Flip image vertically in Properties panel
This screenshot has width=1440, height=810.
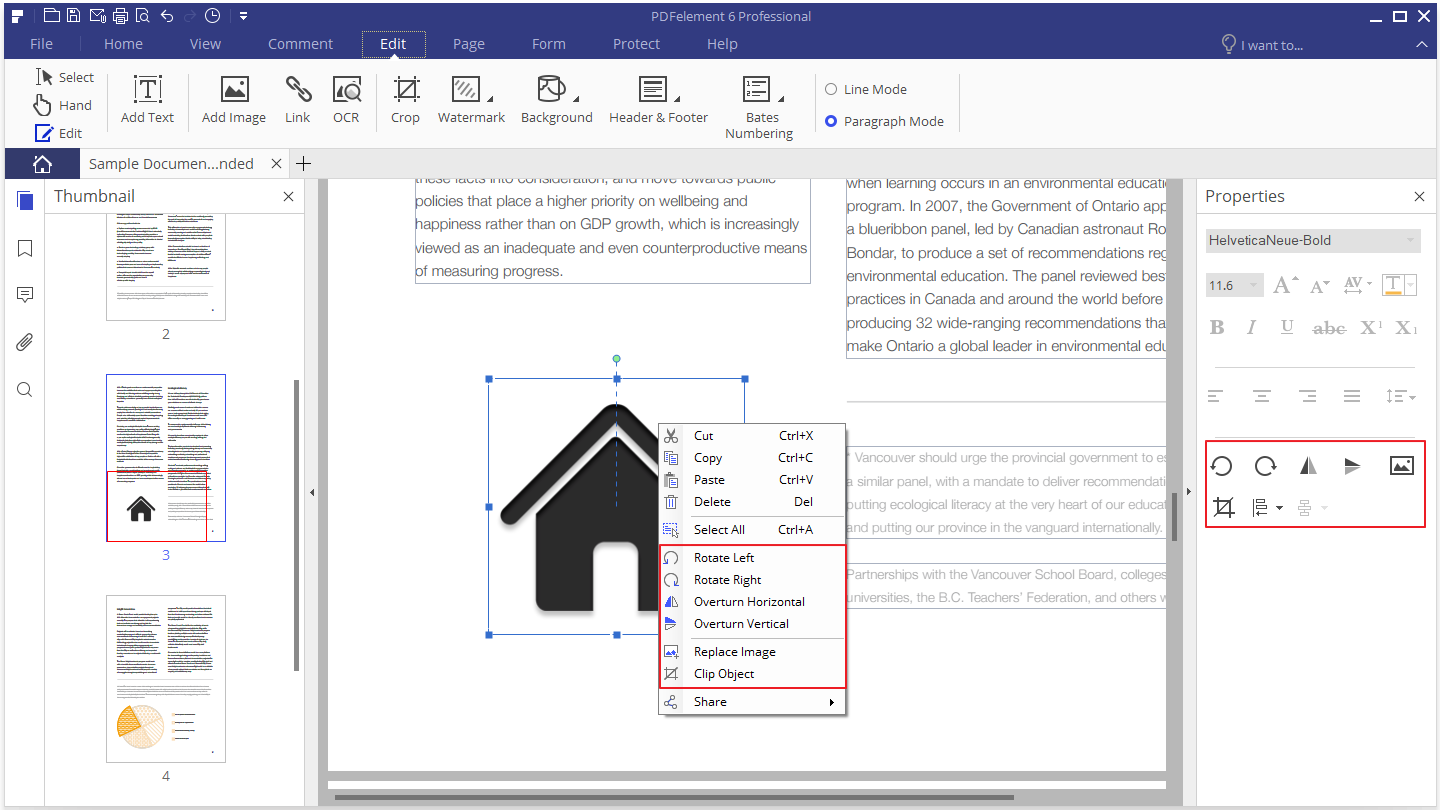click(1352, 465)
